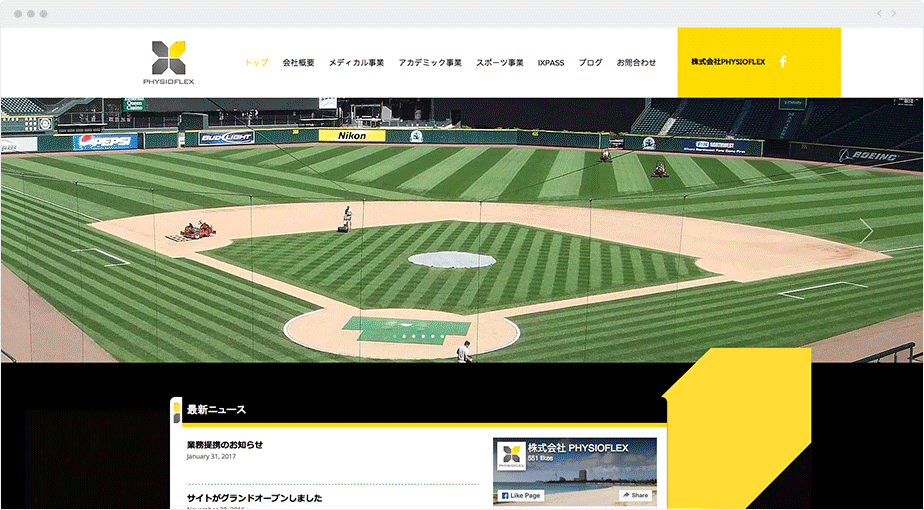The width and height of the screenshot is (924, 510).
Task: Click the browser forward chevron in the top bar
Action: coord(894,13)
